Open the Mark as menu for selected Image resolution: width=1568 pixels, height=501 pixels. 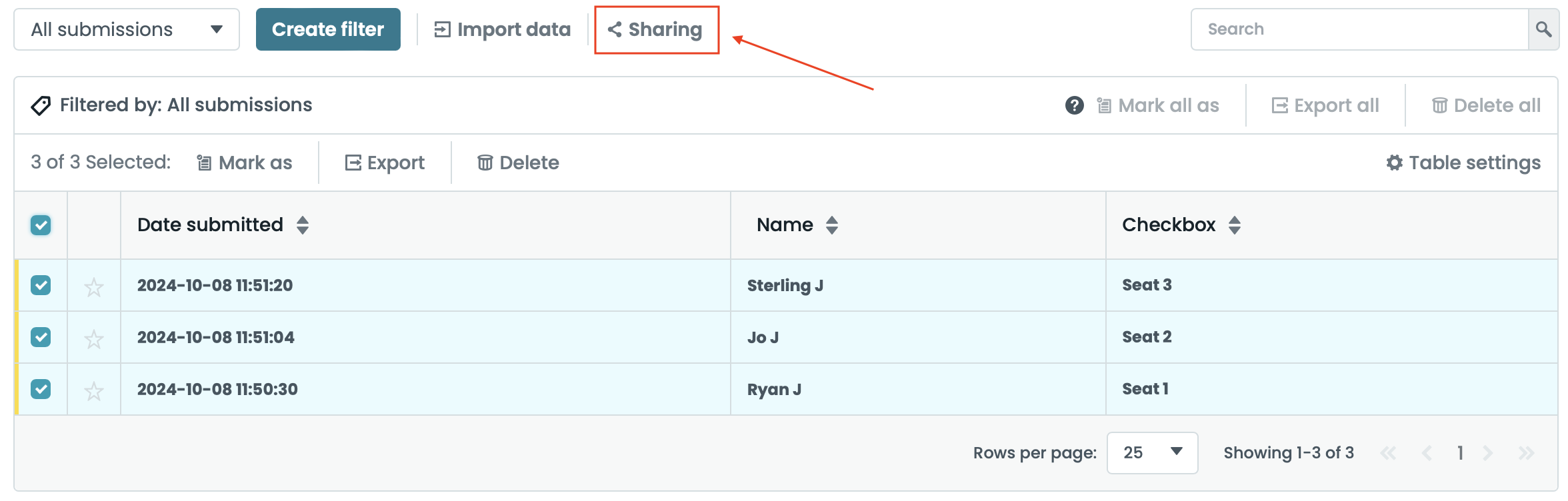click(x=245, y=163)
